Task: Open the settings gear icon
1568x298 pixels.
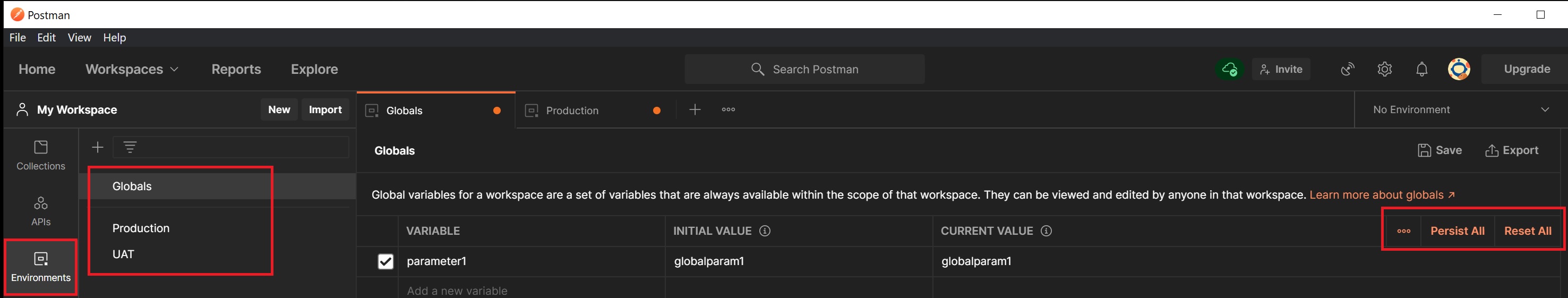Action: point(1384,70)
